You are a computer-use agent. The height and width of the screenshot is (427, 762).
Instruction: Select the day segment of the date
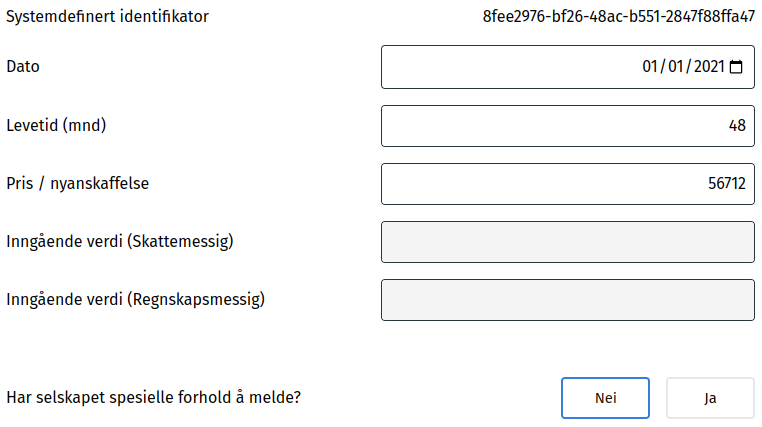point(650,67)
